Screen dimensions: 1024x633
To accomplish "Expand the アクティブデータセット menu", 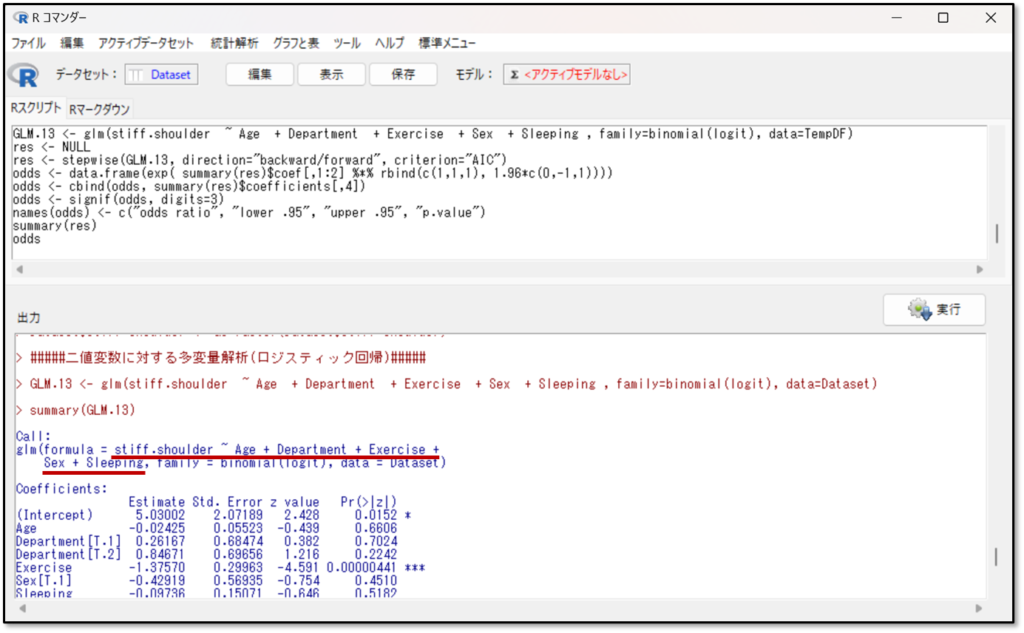I will (x=146, y=44).
